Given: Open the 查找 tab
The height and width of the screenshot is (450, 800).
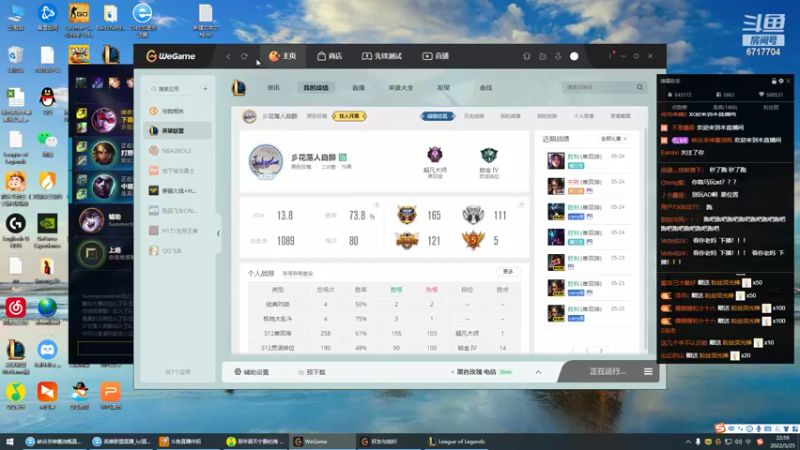Looking at the screenshot, I should (486, 88).
